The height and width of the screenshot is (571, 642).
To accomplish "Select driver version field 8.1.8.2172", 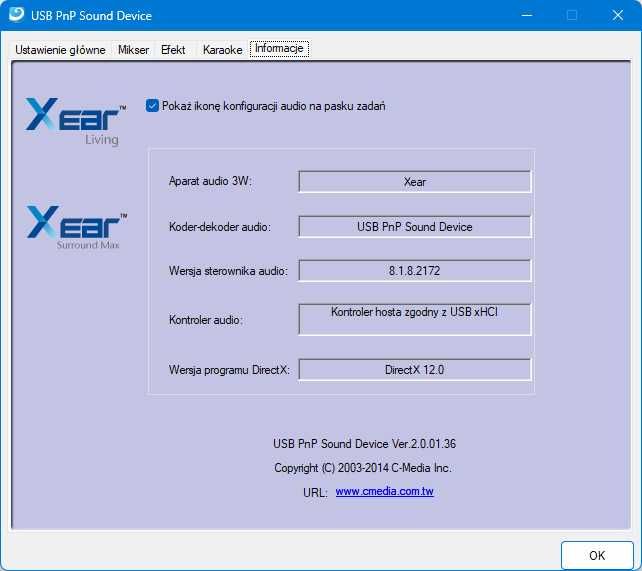I will pyautogui.click(x=415, y=271).
